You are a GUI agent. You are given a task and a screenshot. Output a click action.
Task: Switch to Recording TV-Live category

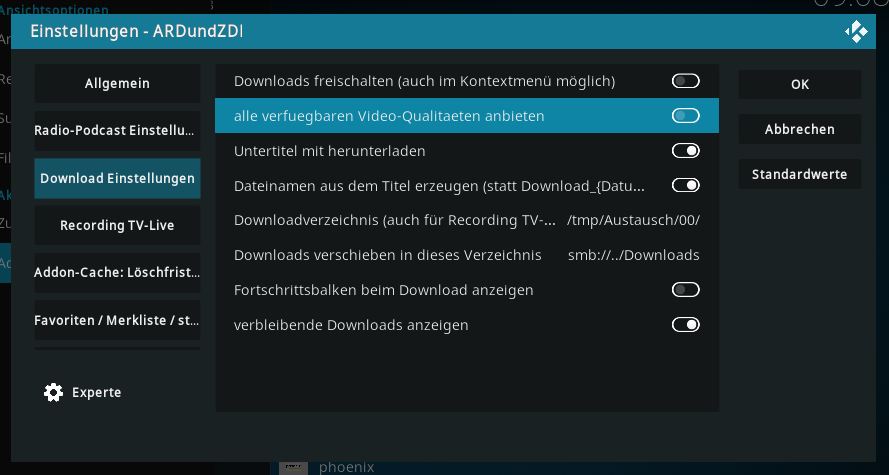(117, 225)
